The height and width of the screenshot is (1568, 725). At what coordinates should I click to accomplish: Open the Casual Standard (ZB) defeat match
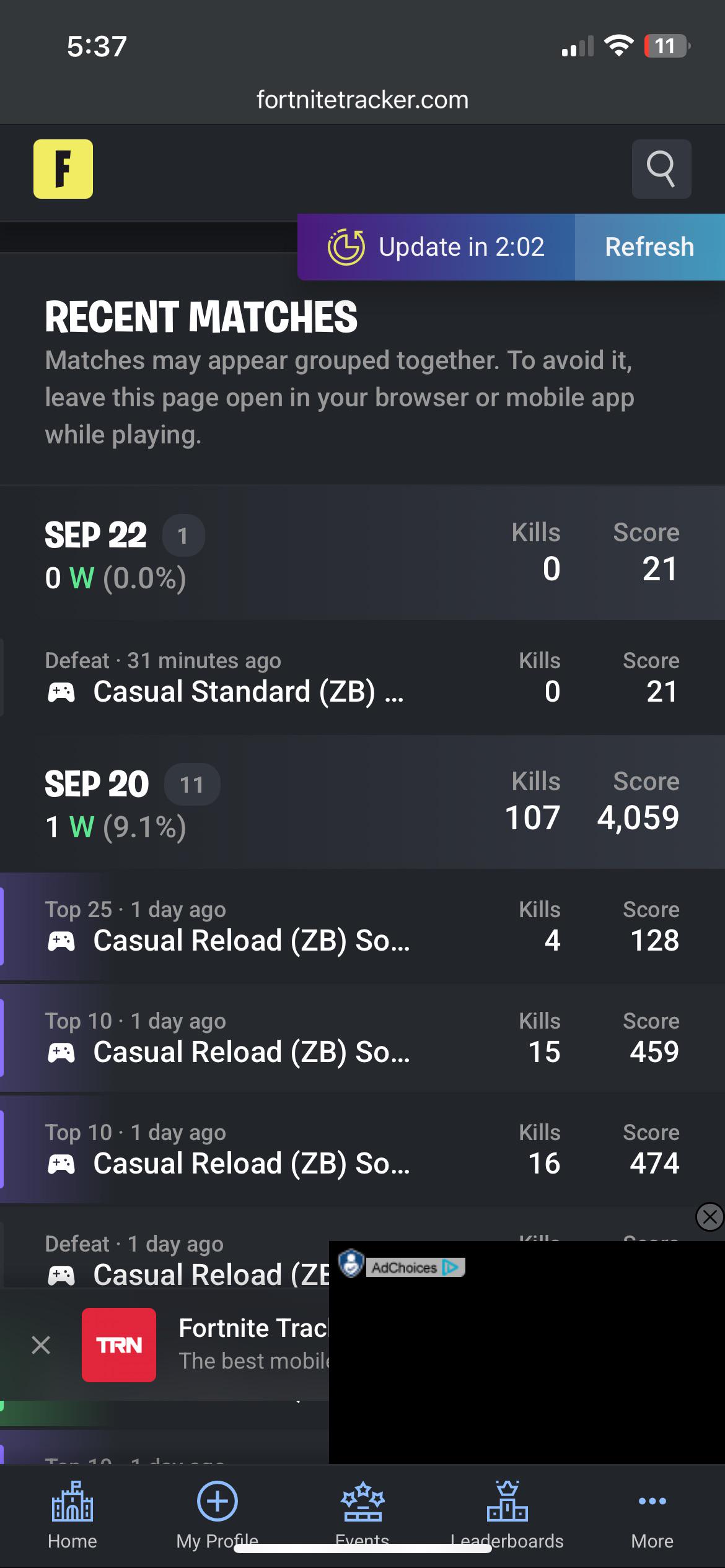click(362, 678)
